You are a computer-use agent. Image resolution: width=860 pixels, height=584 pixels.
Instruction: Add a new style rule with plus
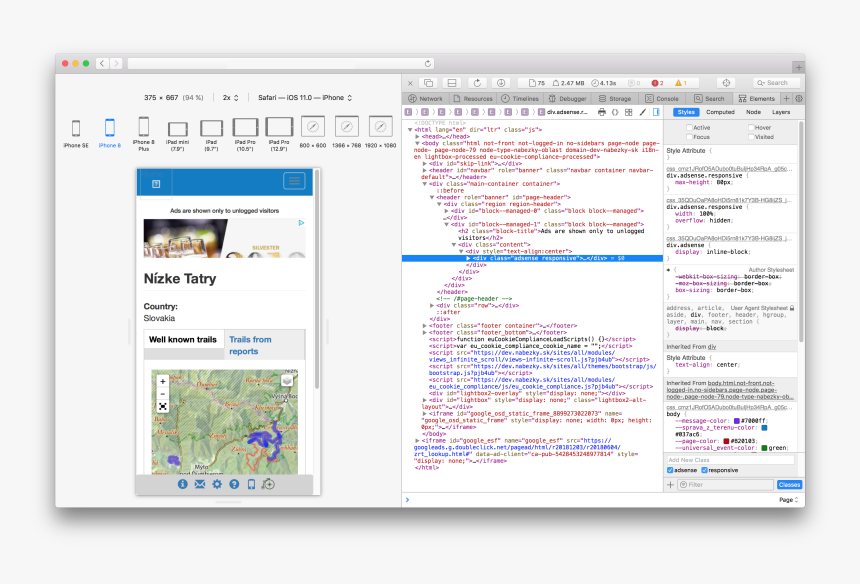point(670,485)
